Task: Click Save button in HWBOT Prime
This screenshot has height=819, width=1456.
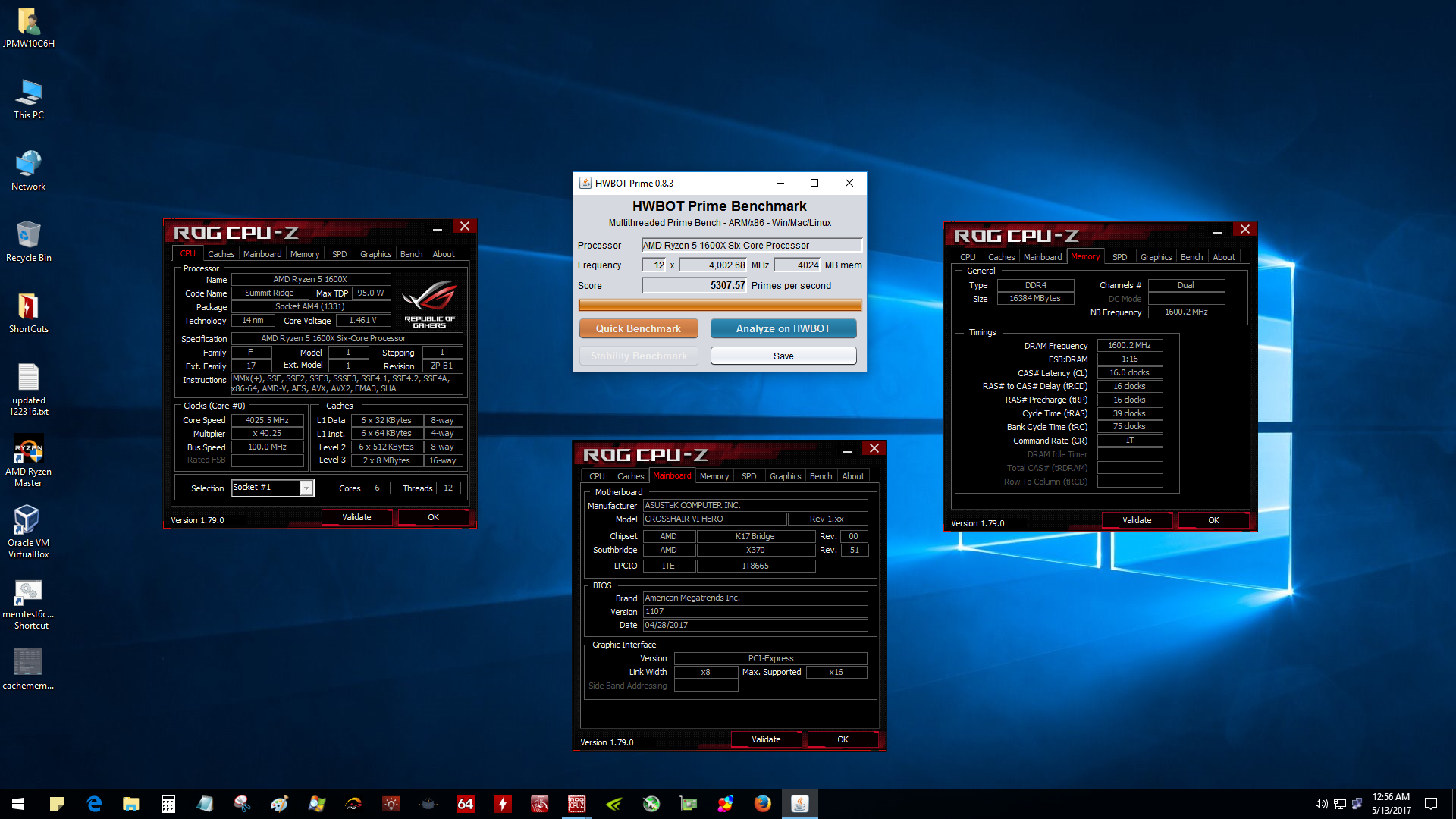Action: coord(783,356)
